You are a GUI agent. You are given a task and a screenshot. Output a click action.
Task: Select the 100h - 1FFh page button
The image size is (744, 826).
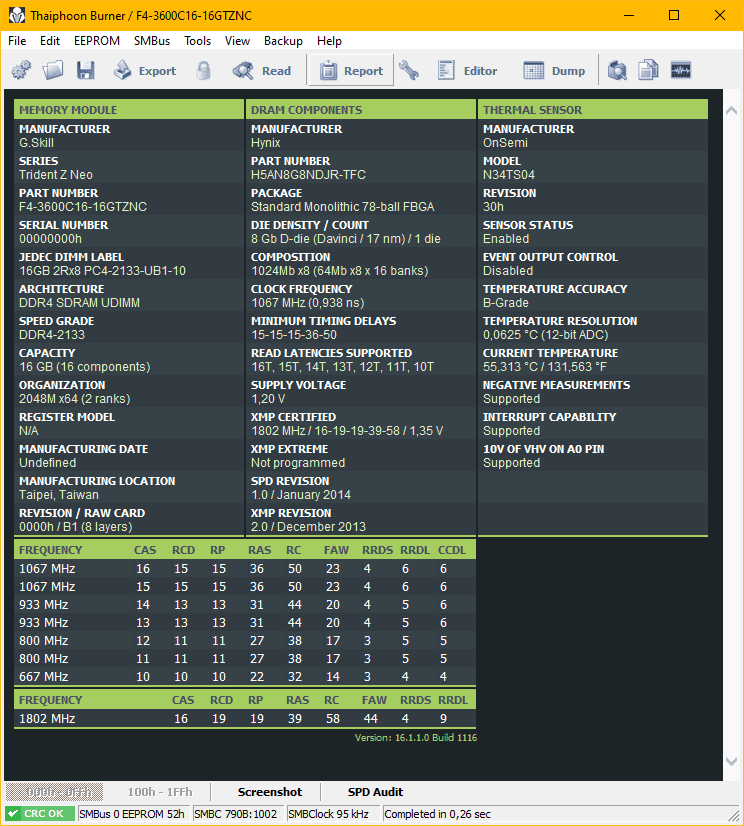pos(160,792)
